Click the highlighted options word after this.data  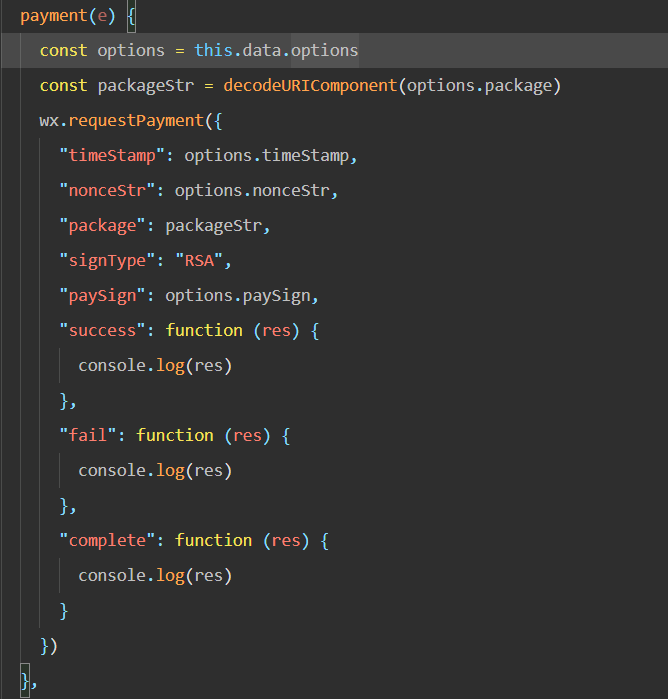click(x=325, y=51)
